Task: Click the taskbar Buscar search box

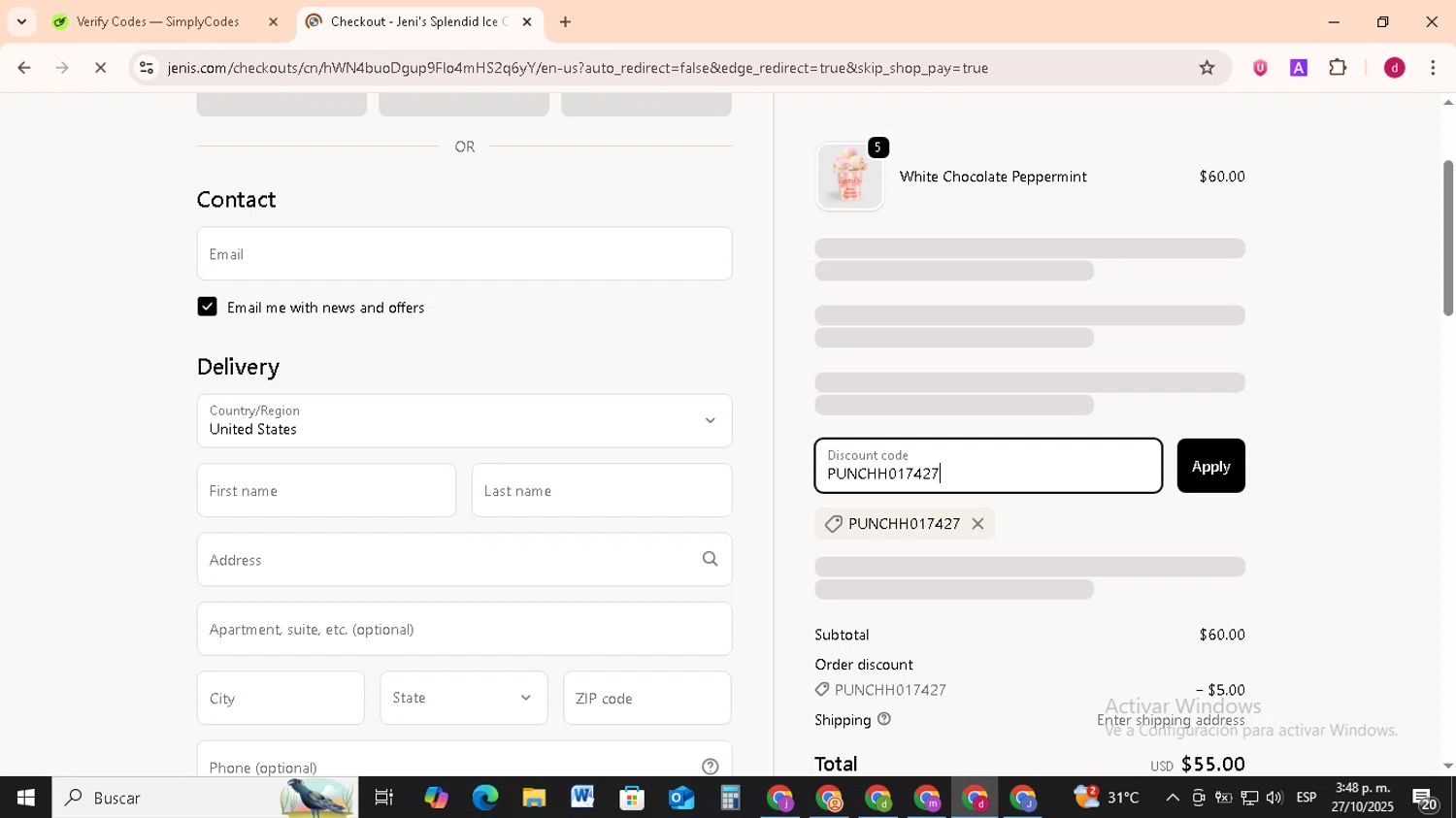Action: tap(205, 798)
